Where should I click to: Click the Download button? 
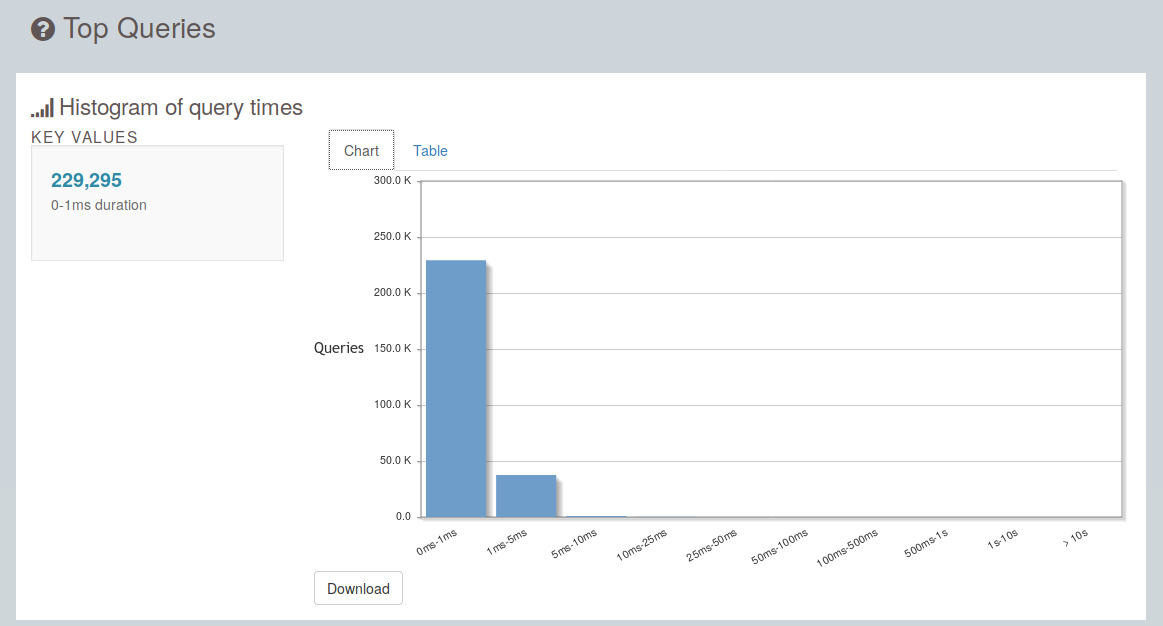(358, 588)
